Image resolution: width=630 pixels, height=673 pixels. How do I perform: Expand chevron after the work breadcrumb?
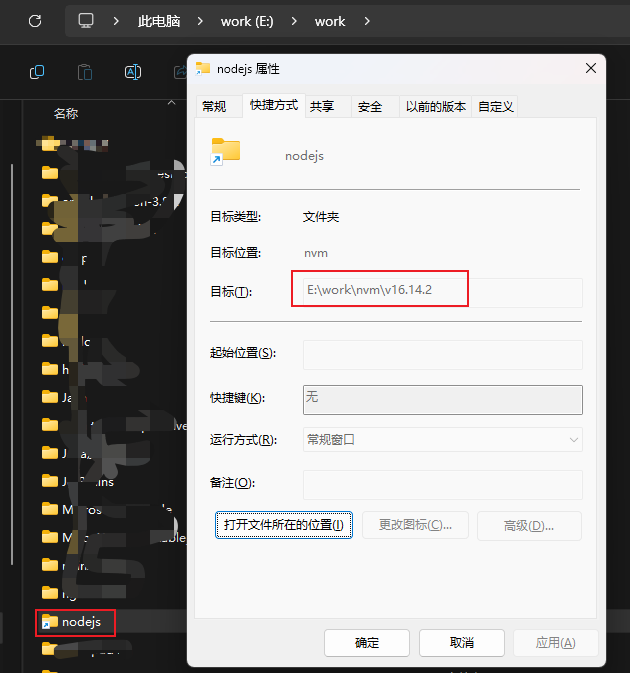[367, 21]
